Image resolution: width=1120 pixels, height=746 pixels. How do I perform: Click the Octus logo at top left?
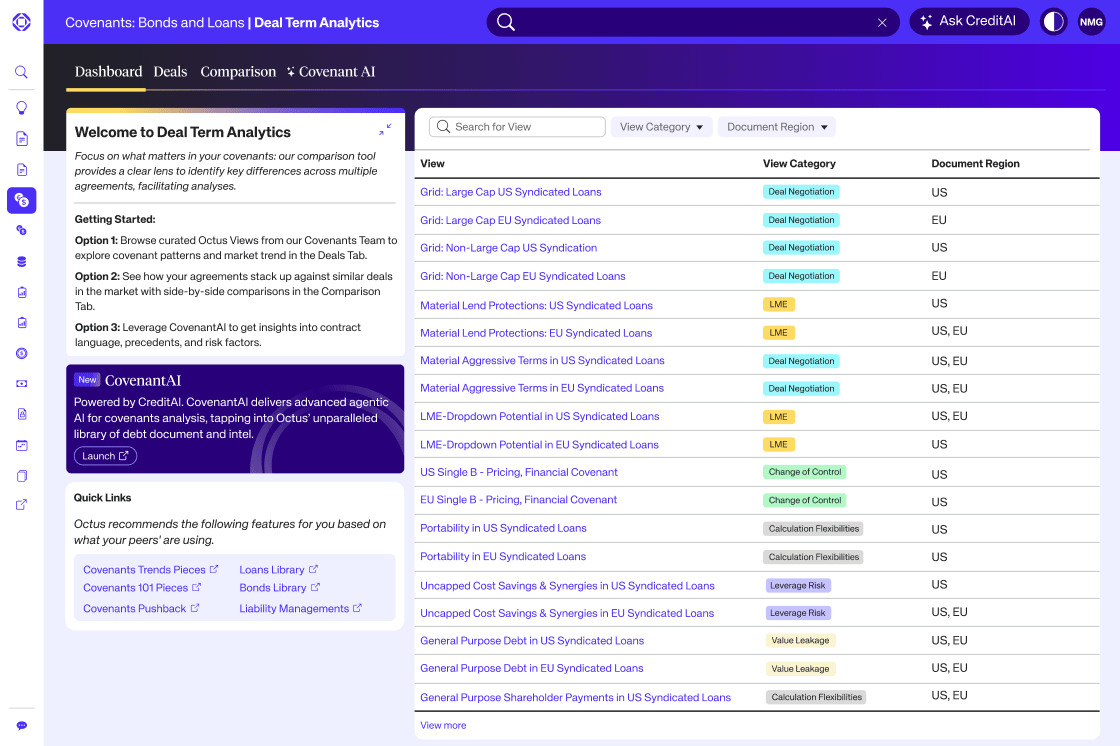[21, 21]
